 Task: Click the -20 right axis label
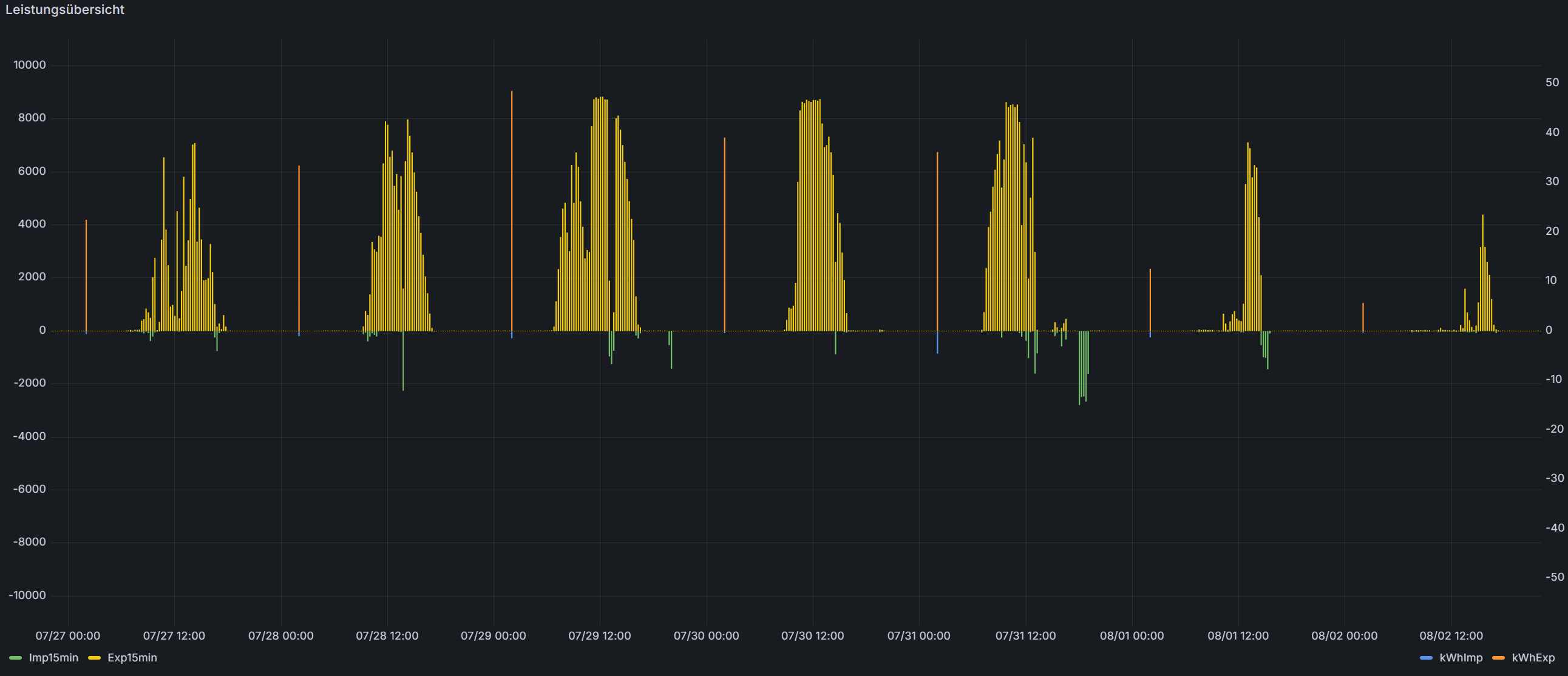1555,429
